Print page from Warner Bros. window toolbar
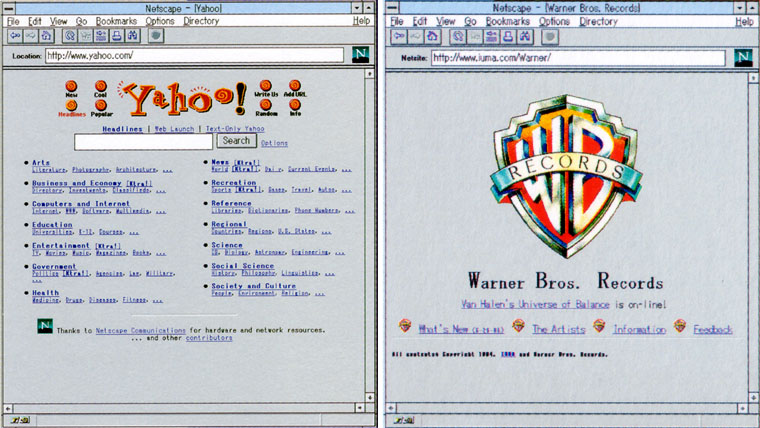The width and height of the screenshot is (760, 428). [x=507, y=37]
